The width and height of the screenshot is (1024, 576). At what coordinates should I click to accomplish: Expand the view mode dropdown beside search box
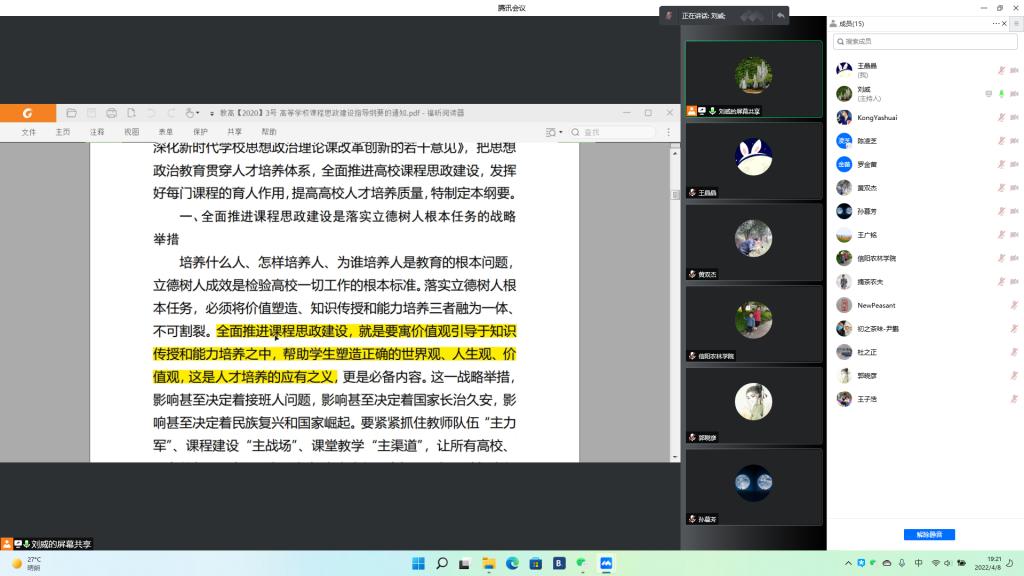coord(553,132)
